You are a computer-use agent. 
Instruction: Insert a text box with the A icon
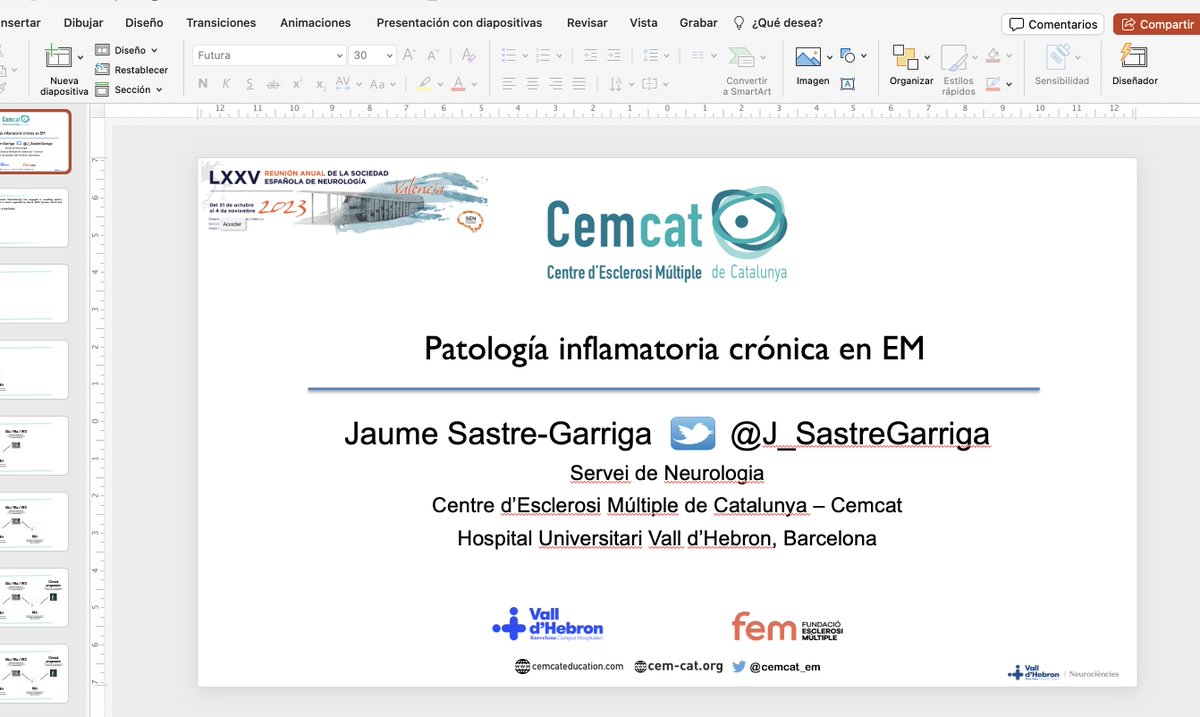tap(848, 84)
